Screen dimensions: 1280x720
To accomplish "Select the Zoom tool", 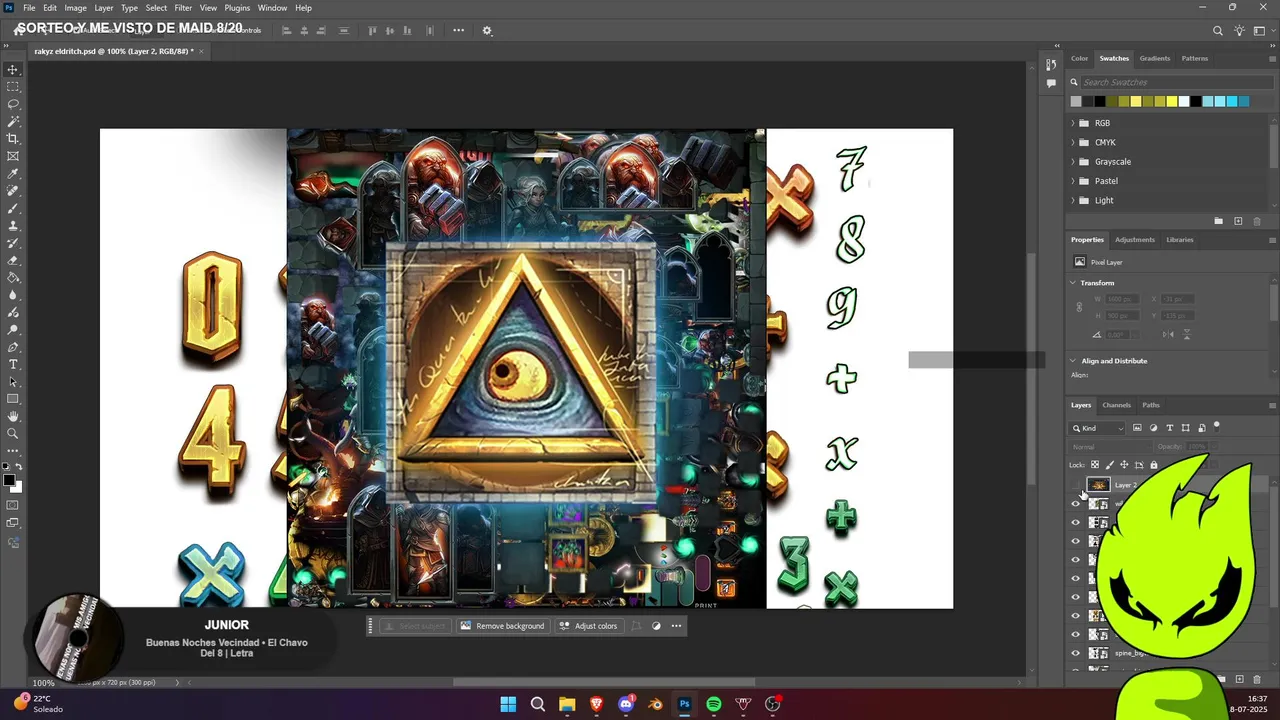I will coord(13,433).
